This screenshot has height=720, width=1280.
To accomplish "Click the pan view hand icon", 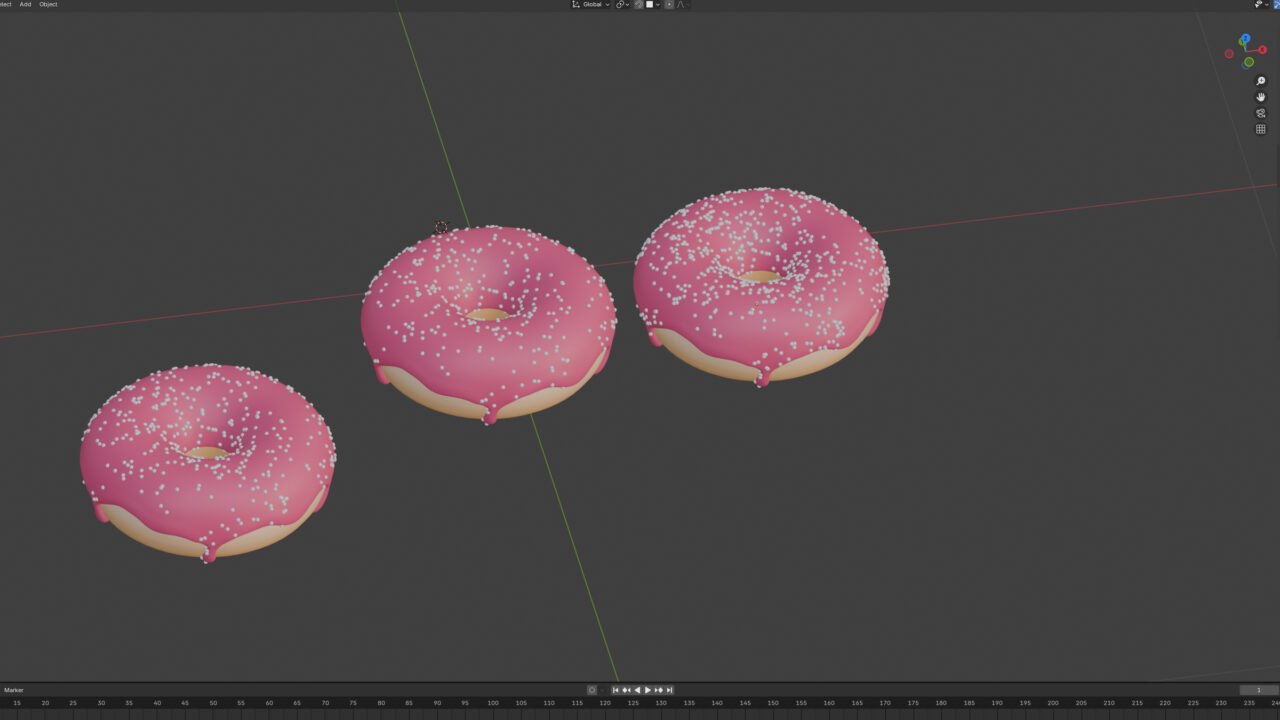I will (x=1260, y=97).
